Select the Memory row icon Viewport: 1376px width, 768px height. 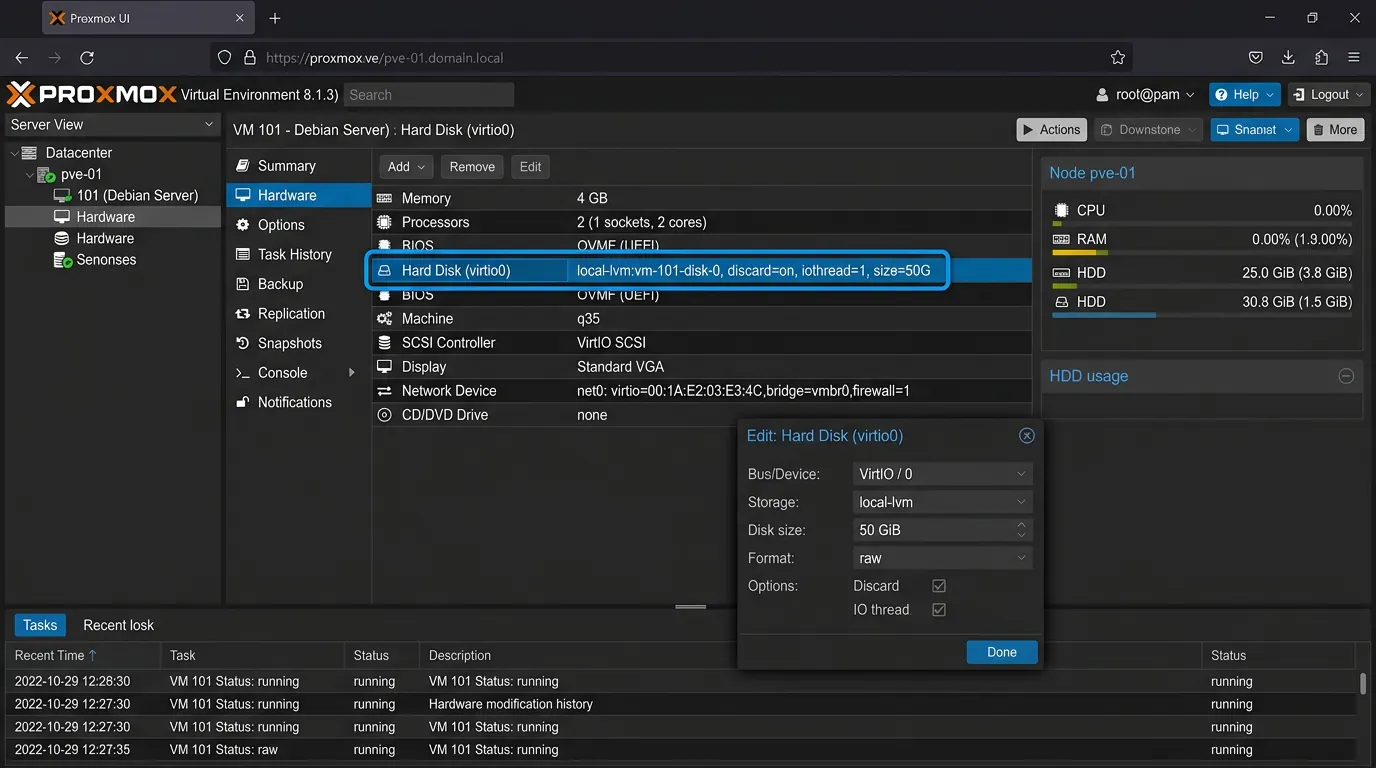[384, 198]
